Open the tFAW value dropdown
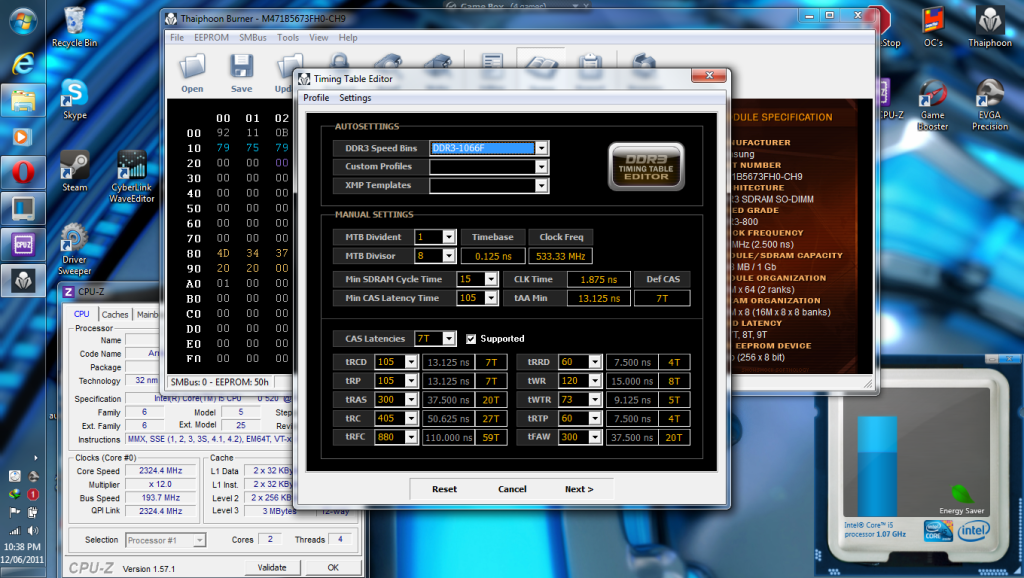Viewport: 1024px width, 578px height. pos(594,437)
